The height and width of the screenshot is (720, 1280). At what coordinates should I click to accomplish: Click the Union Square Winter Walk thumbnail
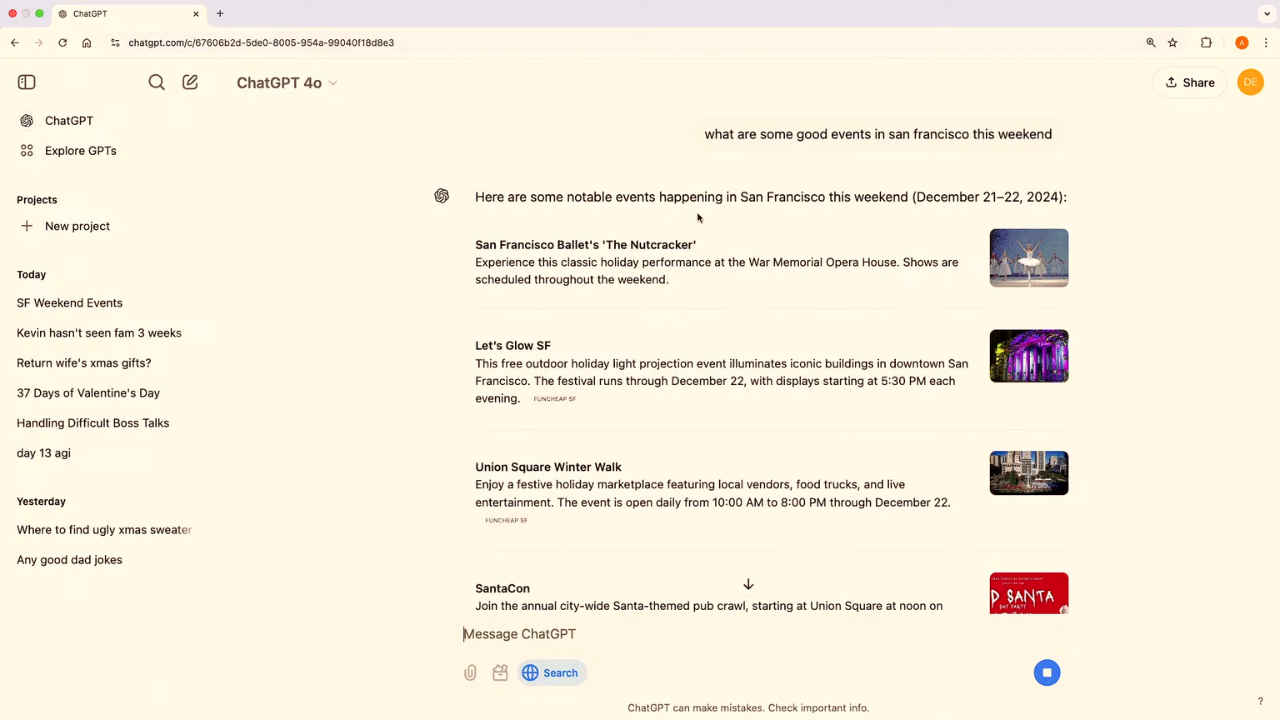pyautogui.click(x=1029, y=473)
